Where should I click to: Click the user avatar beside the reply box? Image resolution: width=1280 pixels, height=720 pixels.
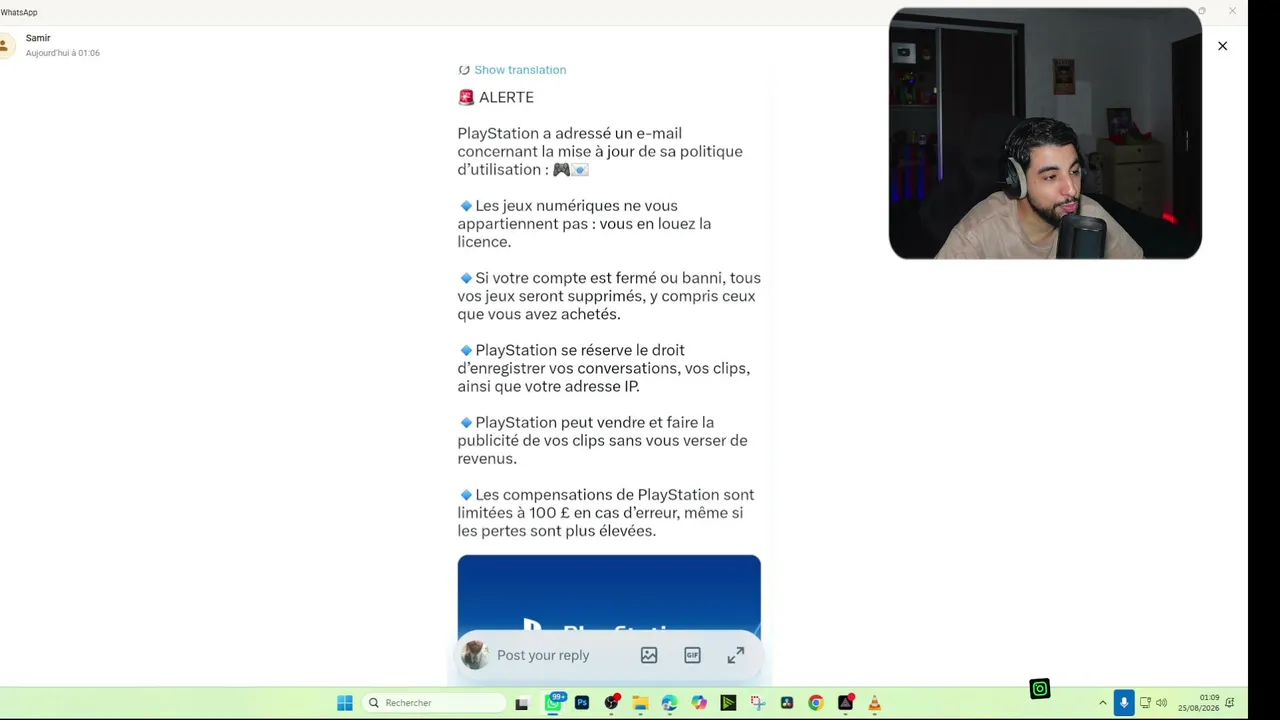pos(475,655)
